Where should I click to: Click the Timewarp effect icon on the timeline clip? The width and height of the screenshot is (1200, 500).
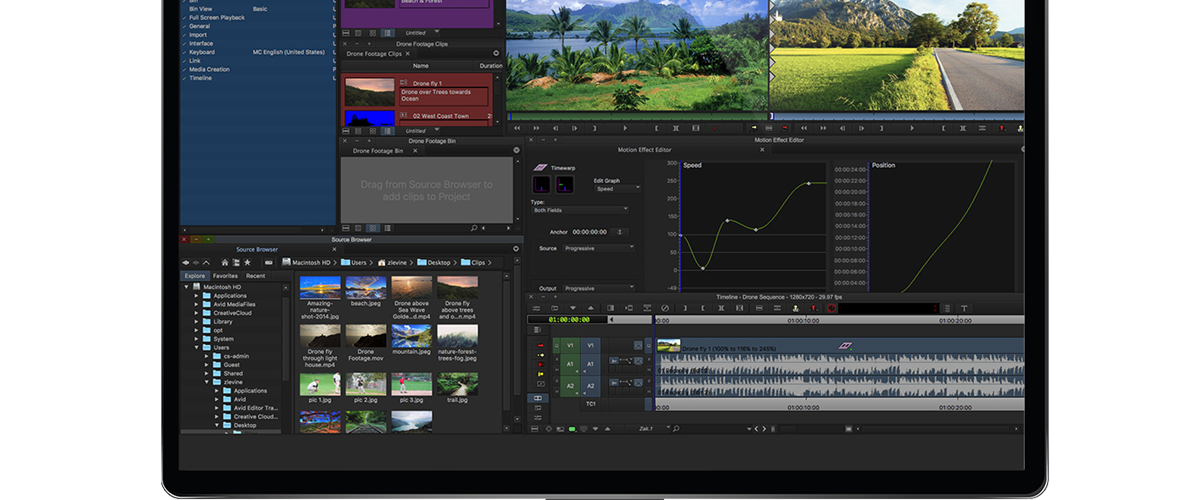(844, 344)
